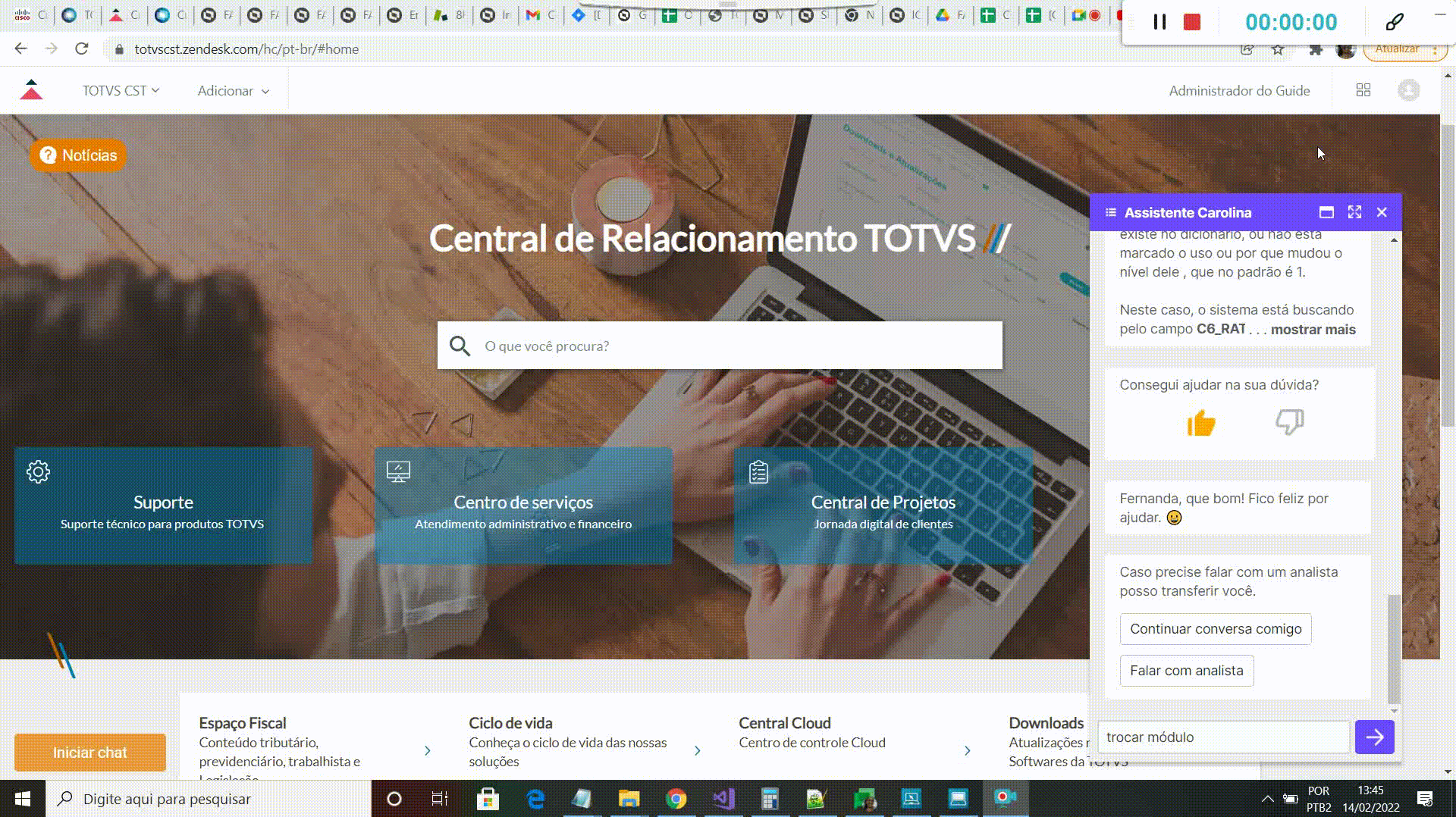The image size is (1456, 817).
Task: Open the recorder drawing brush tool
Action: point(1395,22)
